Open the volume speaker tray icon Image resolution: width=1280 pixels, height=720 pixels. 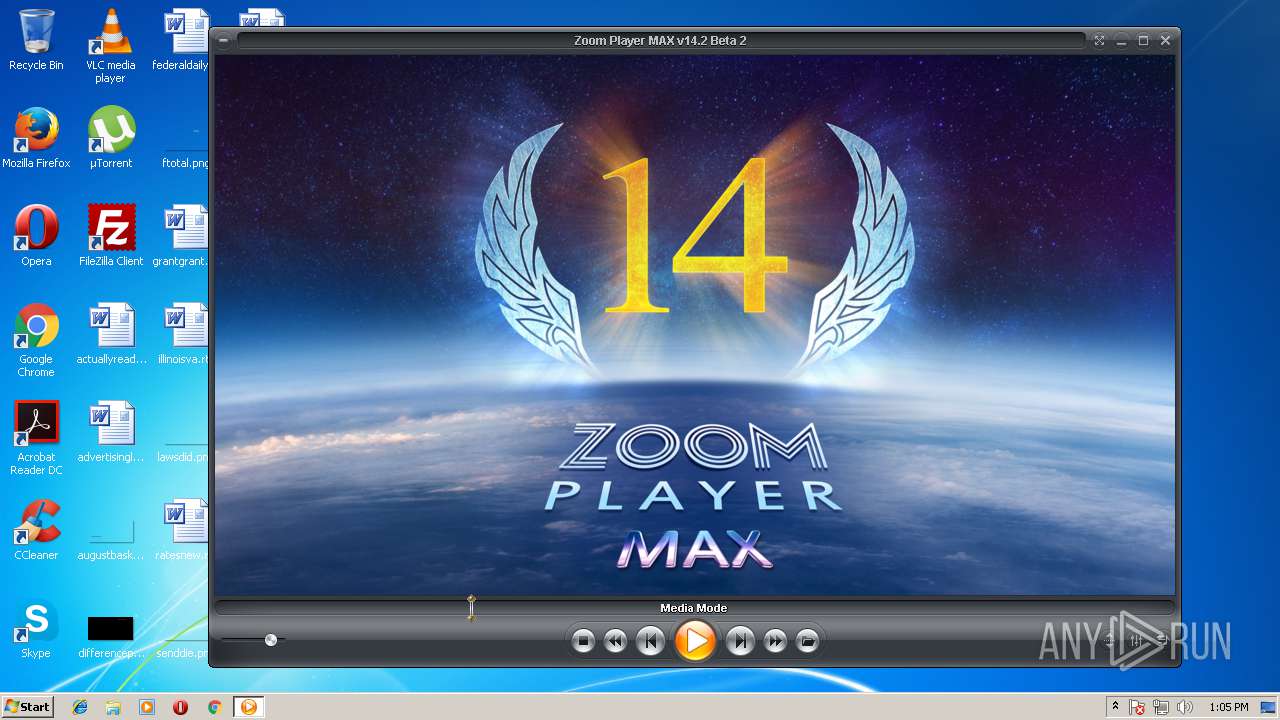[x=1185, y=707]
